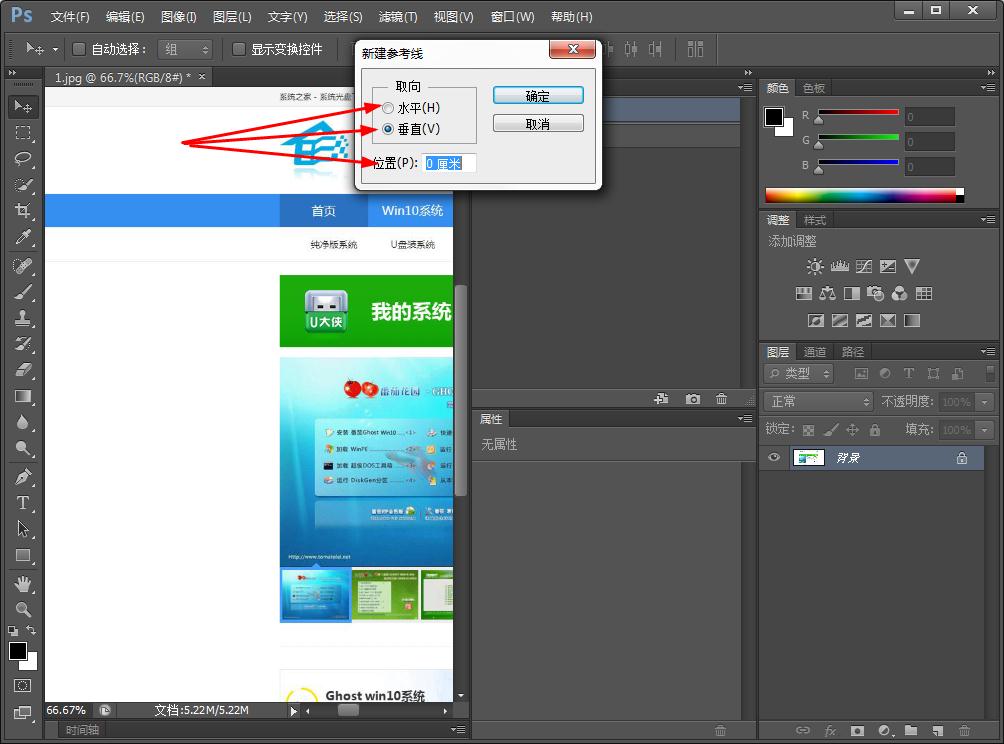Add a Curves adjustment from the Adjustments panel
The image size is (1004, 744).
pyautogui.click(x=864, y=266)
